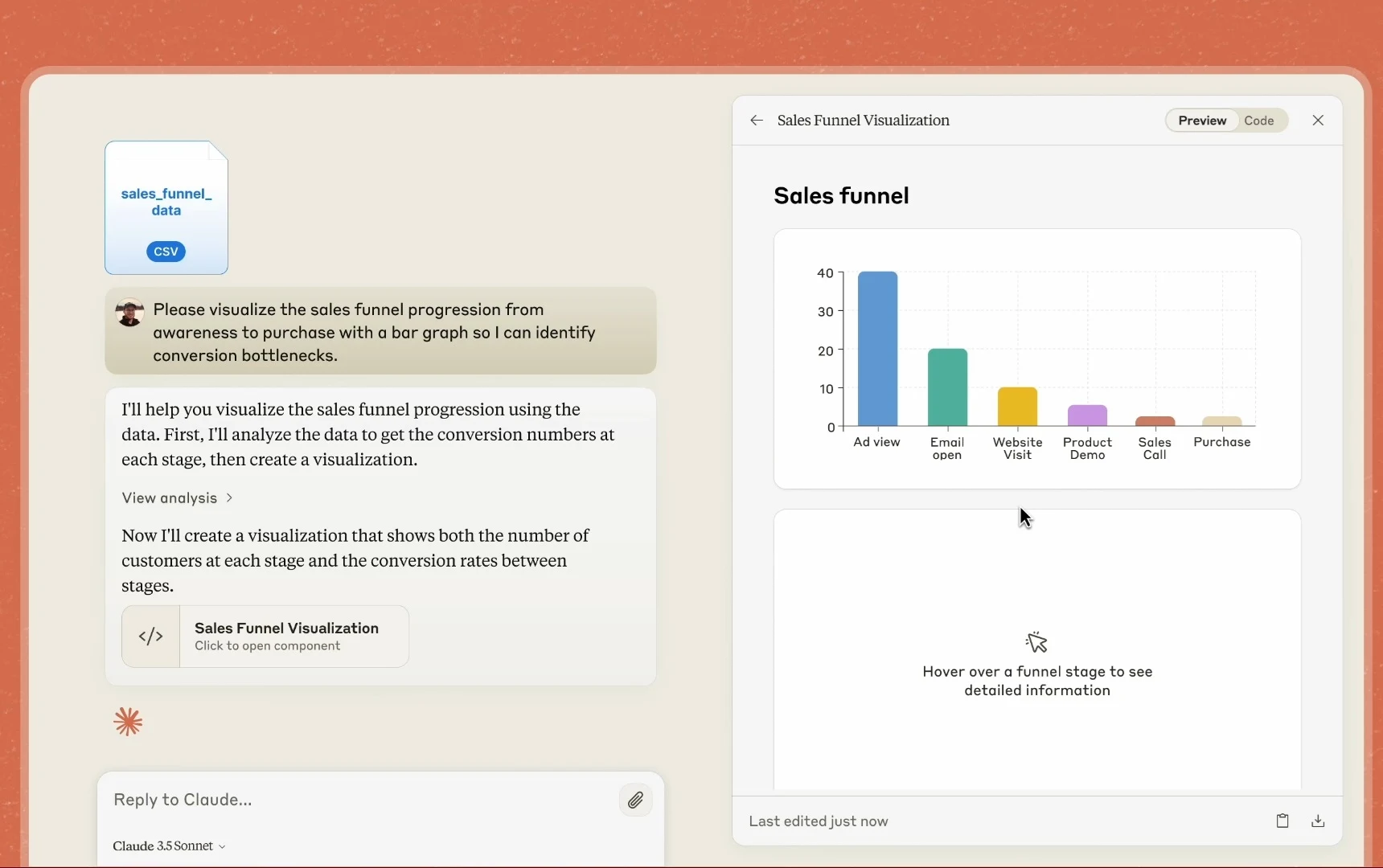Click the purple Product Demo bar
Screen dimensions: 1383x868
coord(1087,416)
